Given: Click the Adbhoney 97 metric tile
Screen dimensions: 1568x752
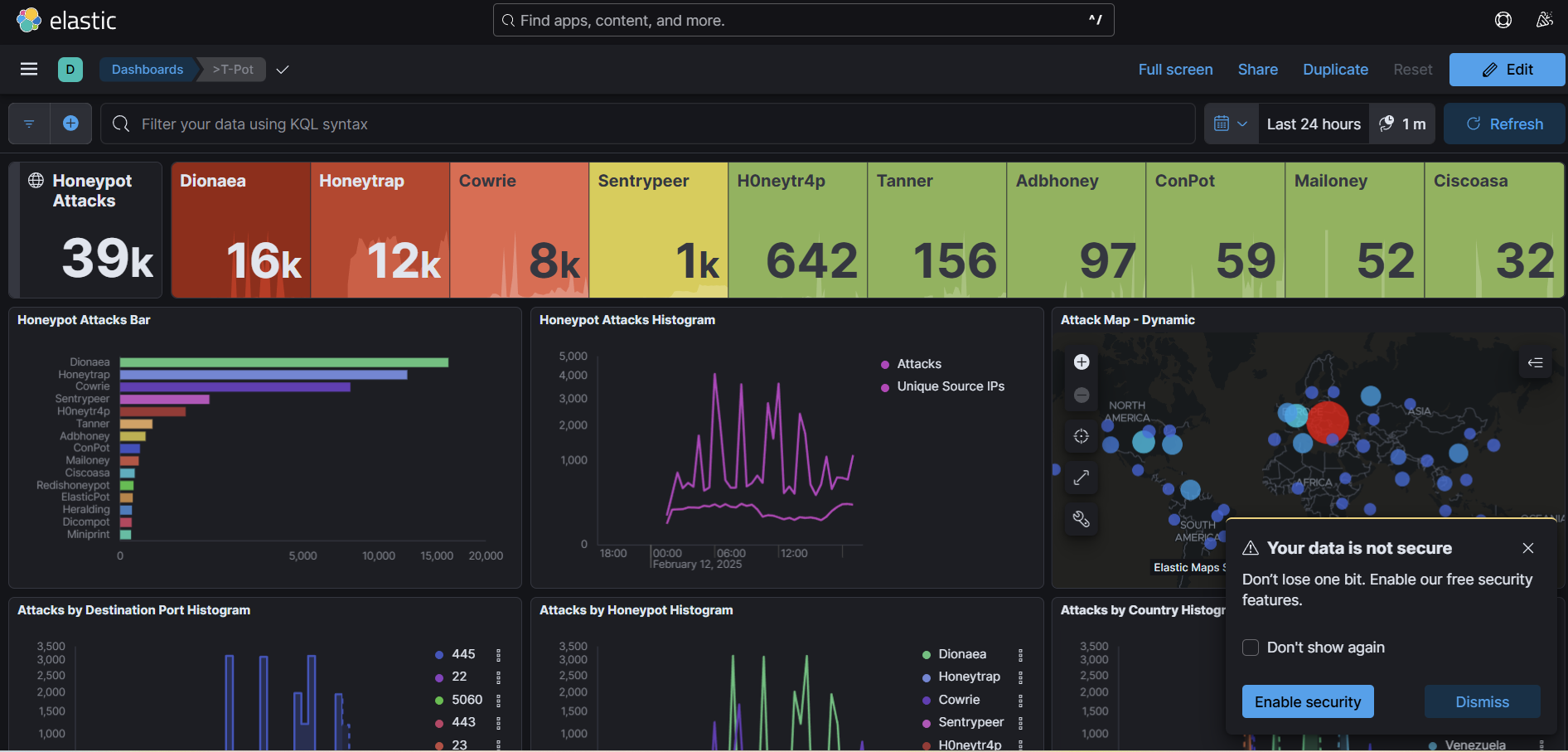Looking at the screenshot, I should tap(1077, 230).
